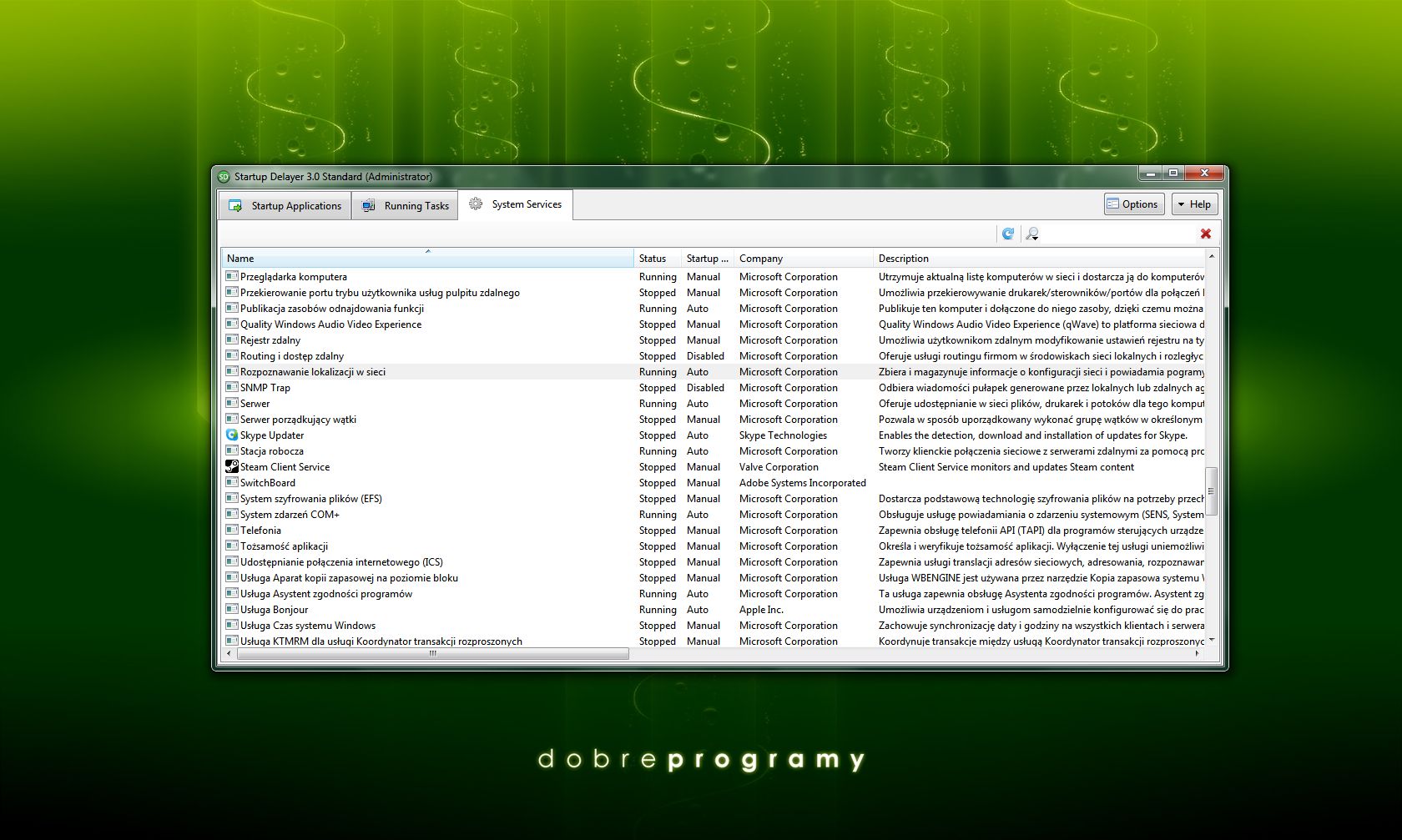Click Adobe Systems Incorporated company cell
Image resolution: width=1402 pixels, height=840 pixels.
(x=803, y=483)
